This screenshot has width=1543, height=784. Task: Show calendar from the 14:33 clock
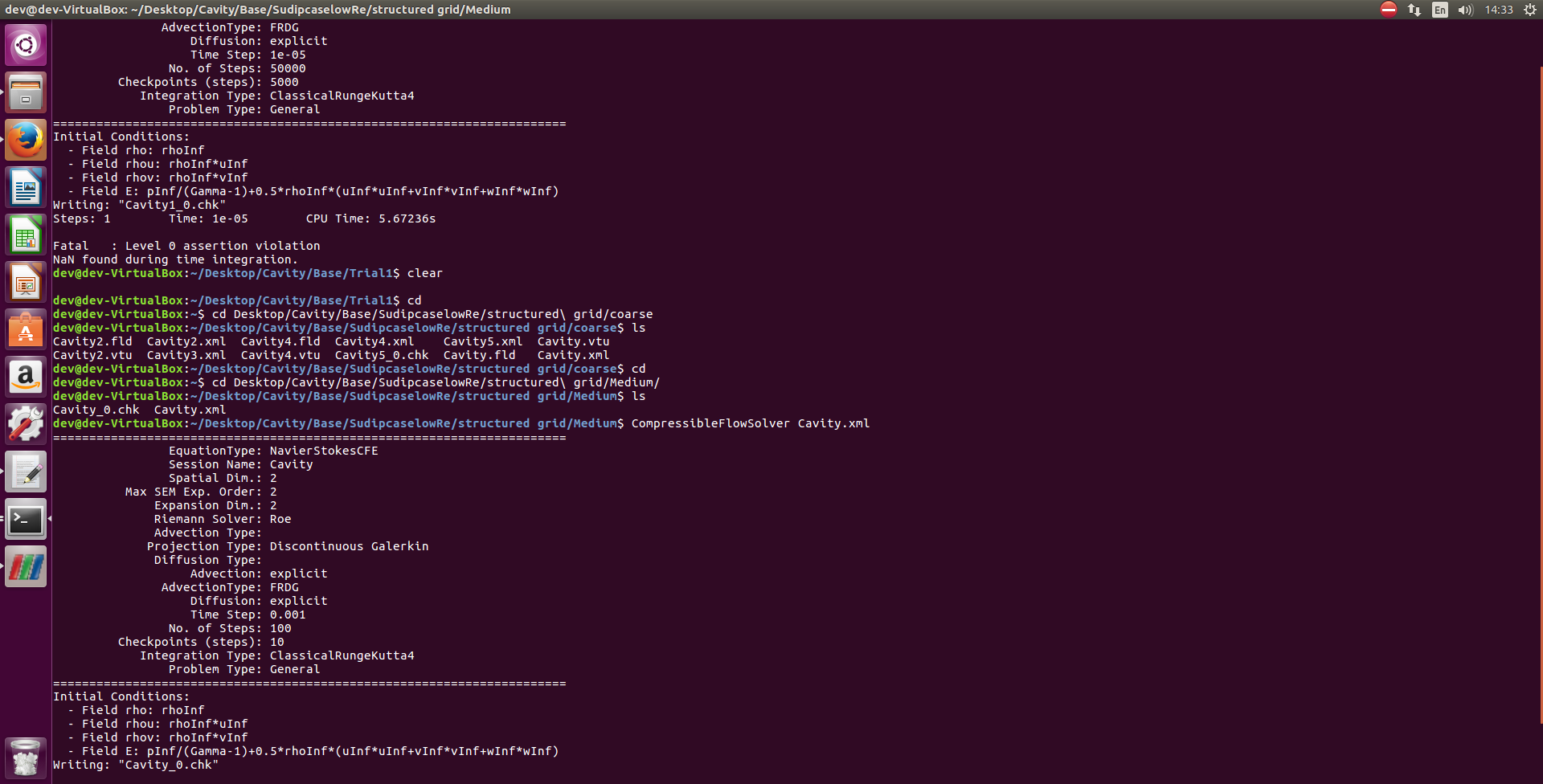pyautogui.click(x=1499, y=10)
